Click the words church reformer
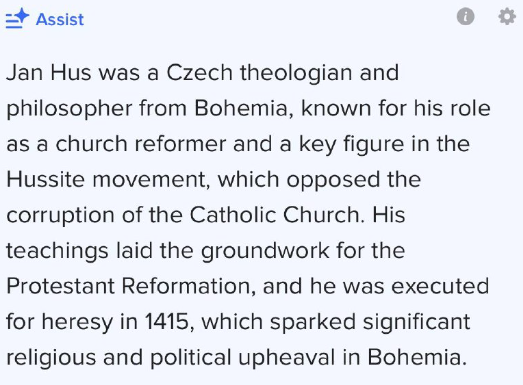This screenshot has width=523, height=385. (141, 144)
